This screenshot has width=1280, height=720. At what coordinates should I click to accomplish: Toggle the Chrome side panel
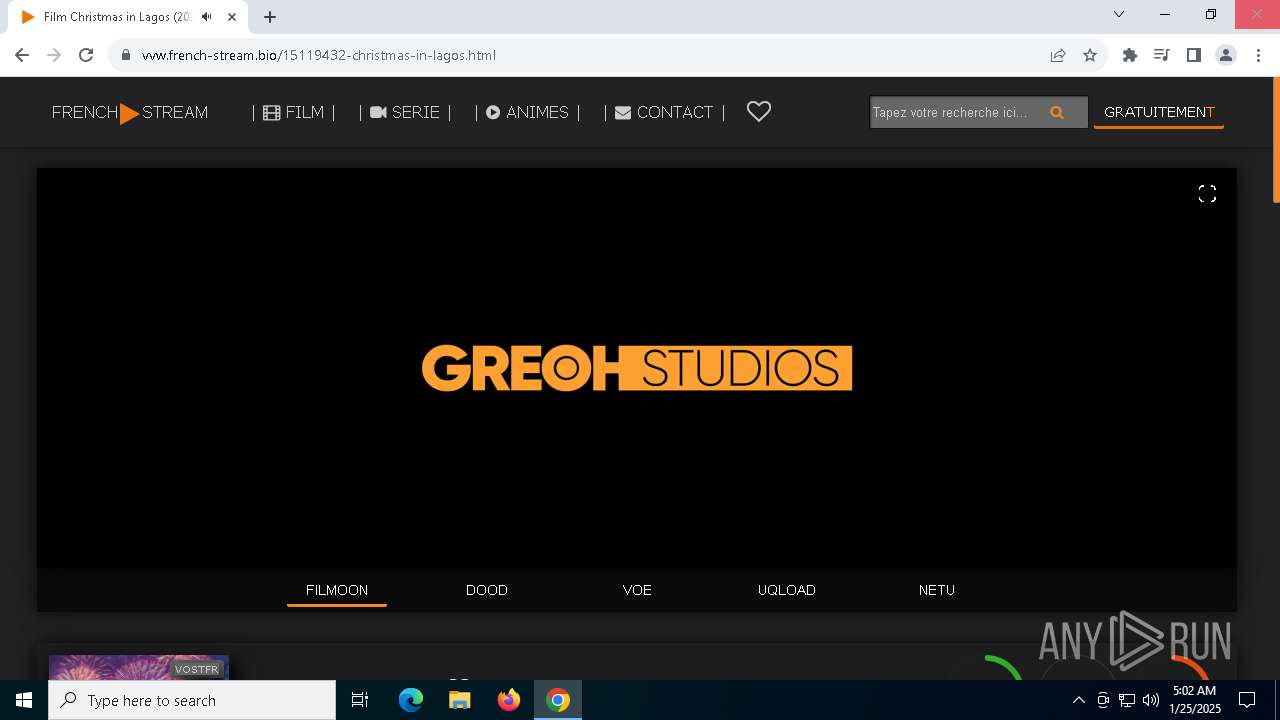coord(1194,55)
